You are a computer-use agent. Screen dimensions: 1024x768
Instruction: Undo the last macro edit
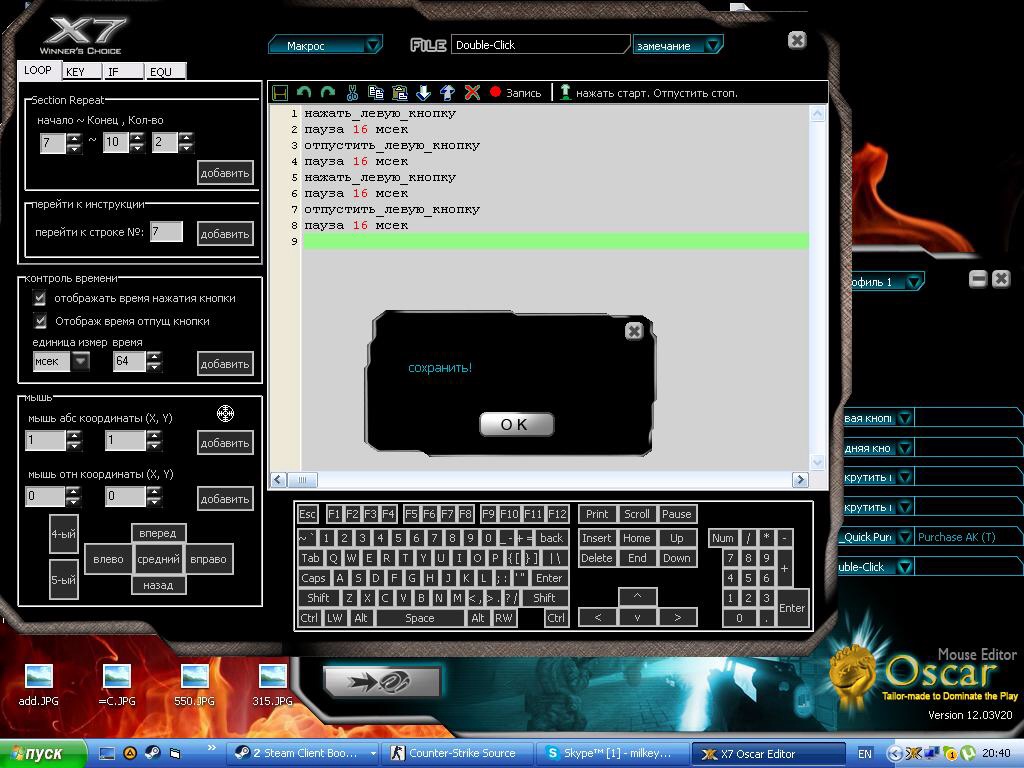click(304, 93)
